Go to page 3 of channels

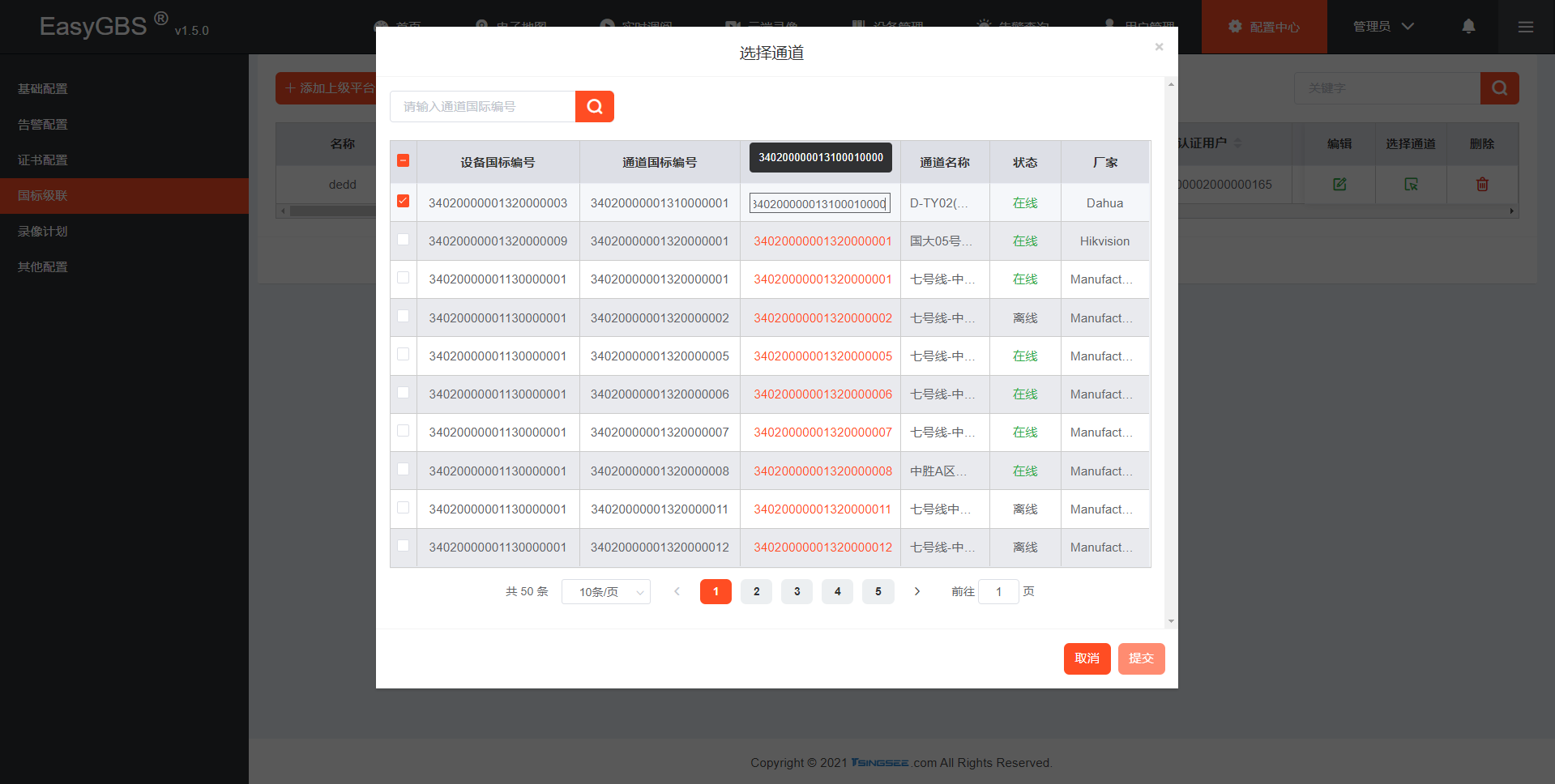tap(797, 591)
